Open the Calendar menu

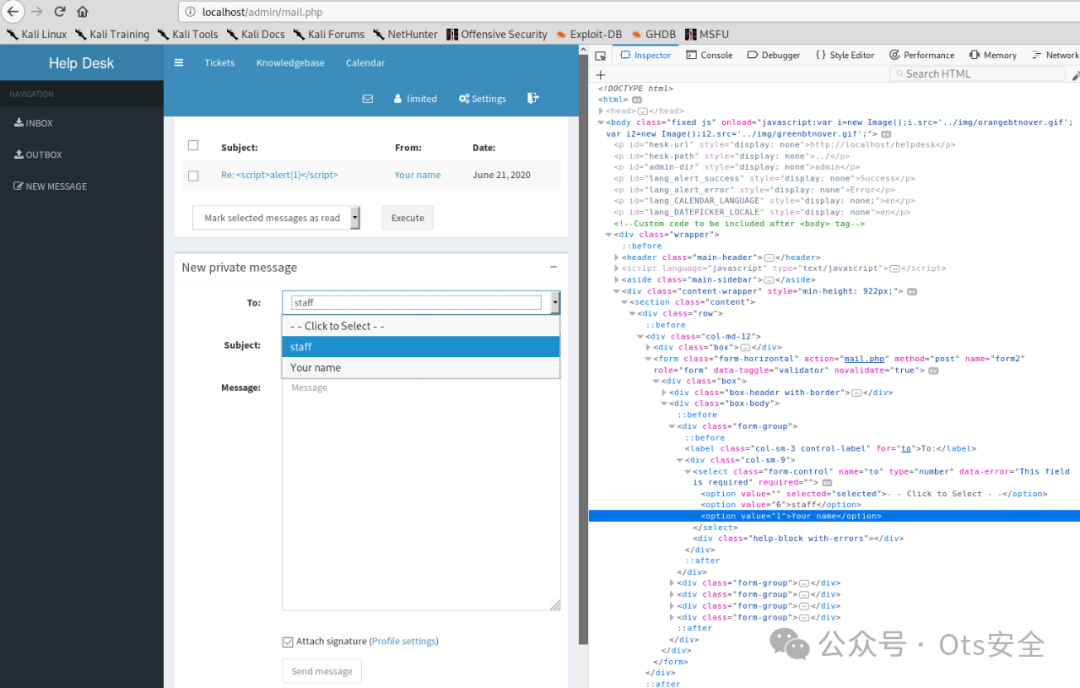[365, 63]
